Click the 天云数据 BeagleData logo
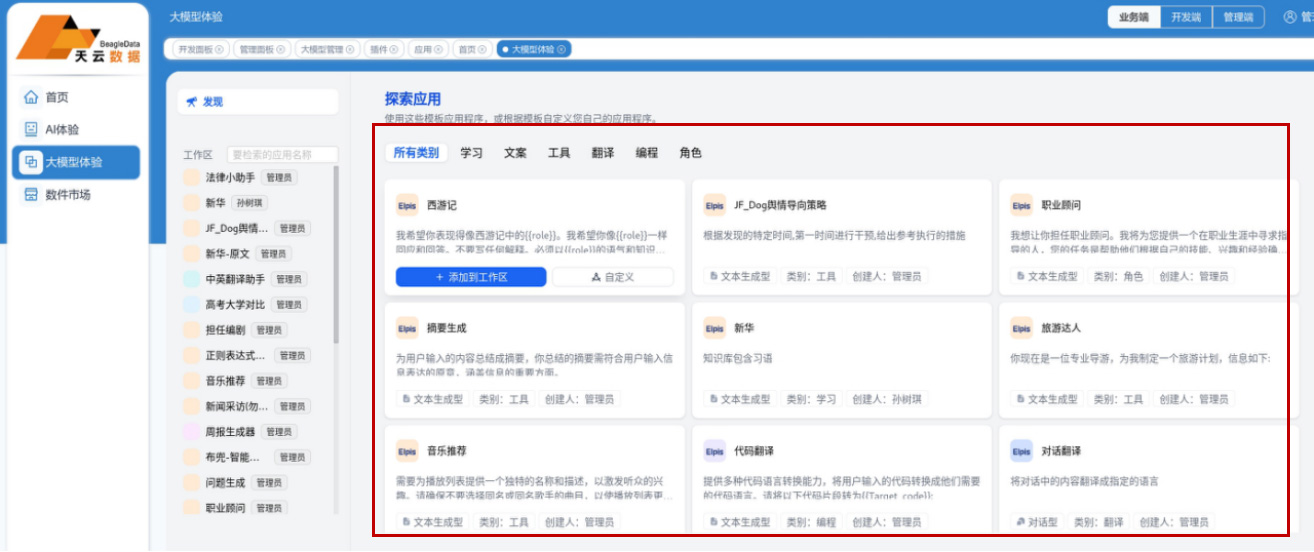The image size is (1314, 552). [79, 39]
